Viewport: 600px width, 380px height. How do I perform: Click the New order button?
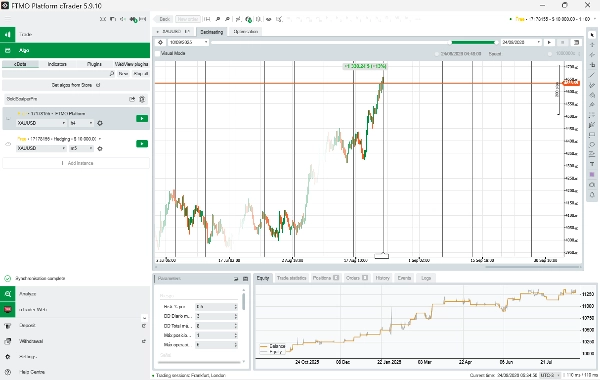coord(188,19)
